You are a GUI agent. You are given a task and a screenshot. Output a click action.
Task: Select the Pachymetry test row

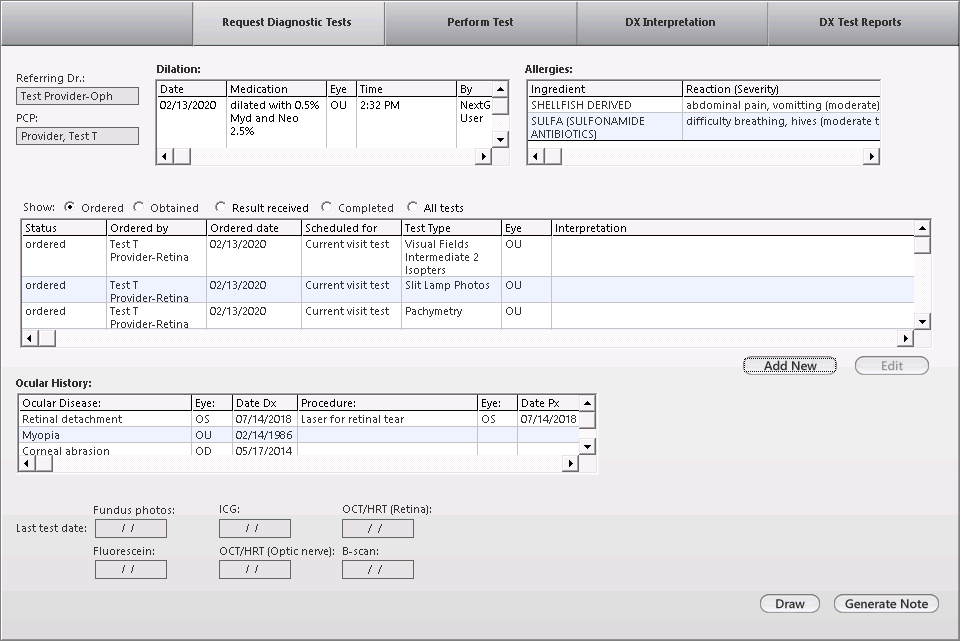coord(468,316)
